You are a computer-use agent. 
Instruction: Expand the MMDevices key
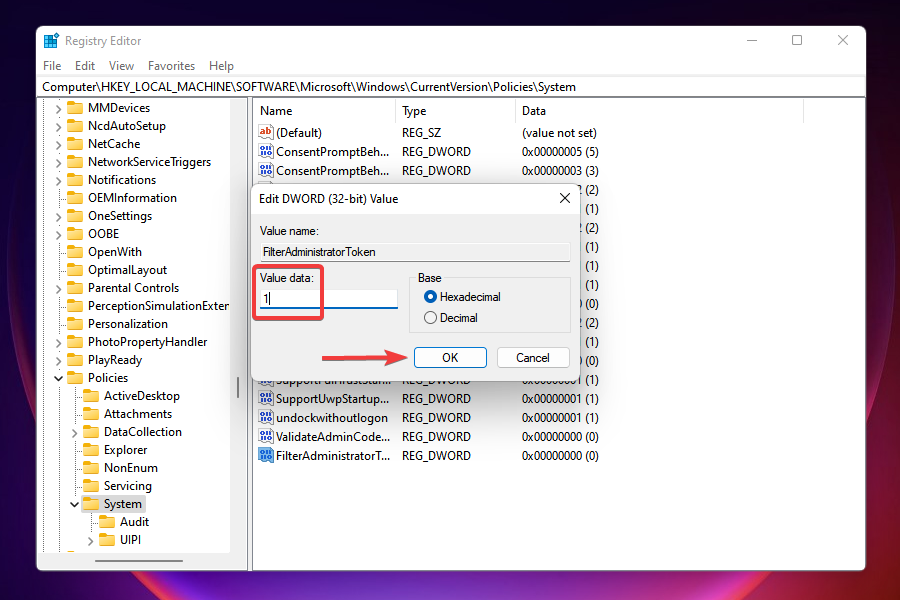tap(58, 108)
